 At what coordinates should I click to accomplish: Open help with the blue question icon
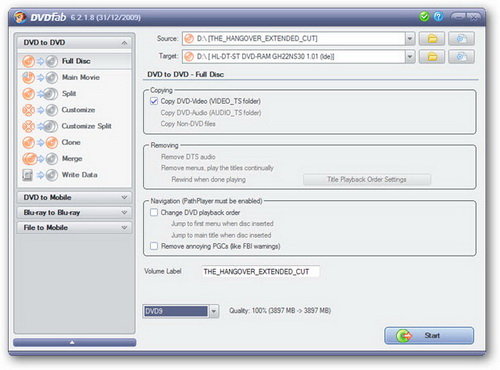tap(438, 16)
